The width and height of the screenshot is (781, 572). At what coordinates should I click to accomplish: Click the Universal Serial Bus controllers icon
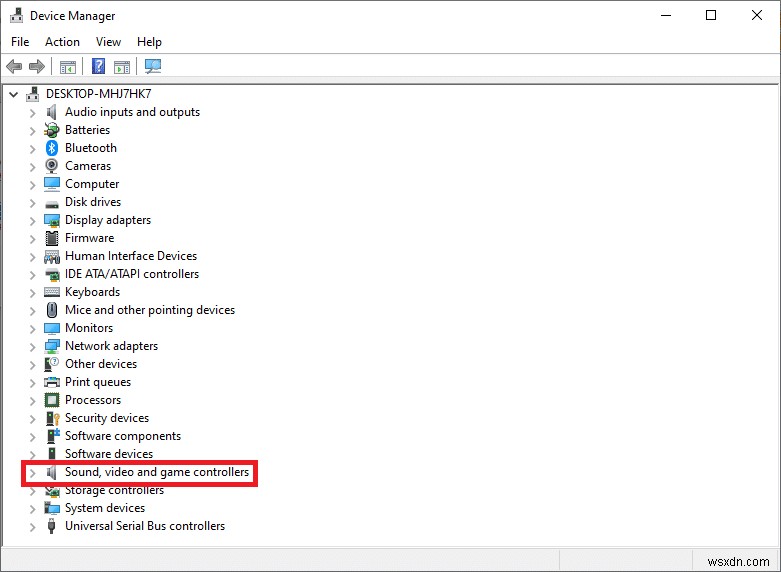click(51, 526)
